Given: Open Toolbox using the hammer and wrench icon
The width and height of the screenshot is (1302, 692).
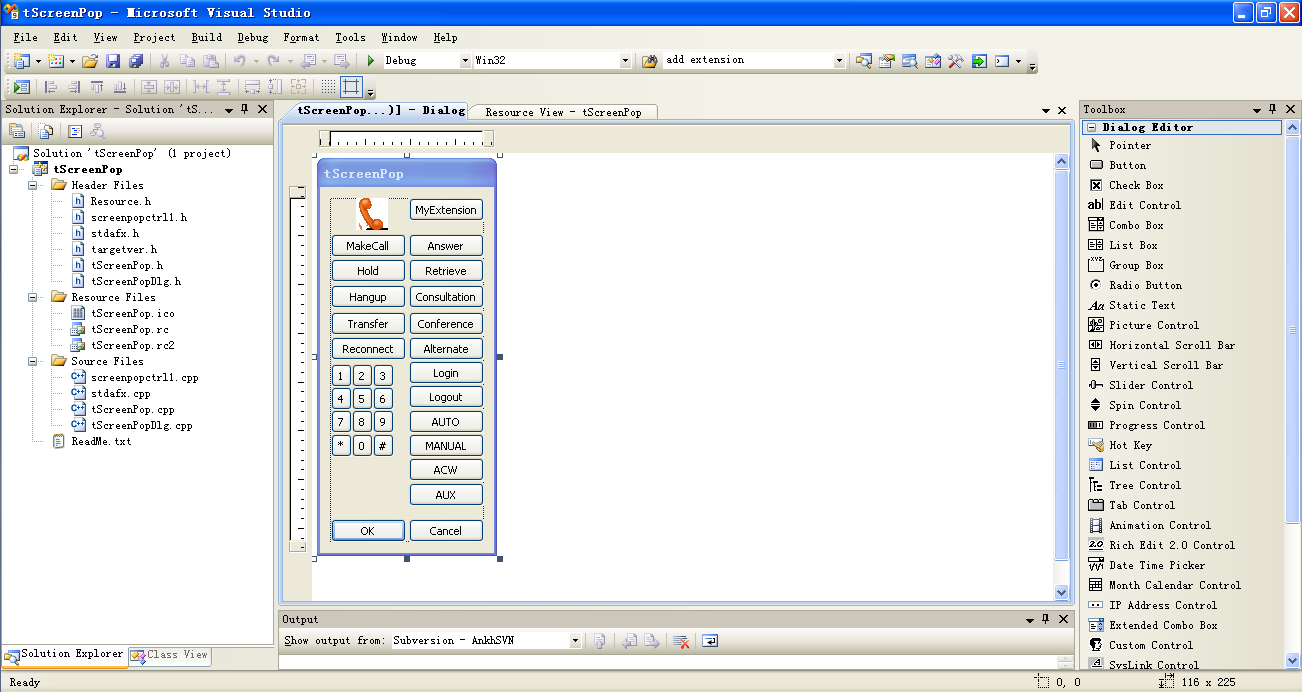Looking at the screenshot, I should point(956,61).
